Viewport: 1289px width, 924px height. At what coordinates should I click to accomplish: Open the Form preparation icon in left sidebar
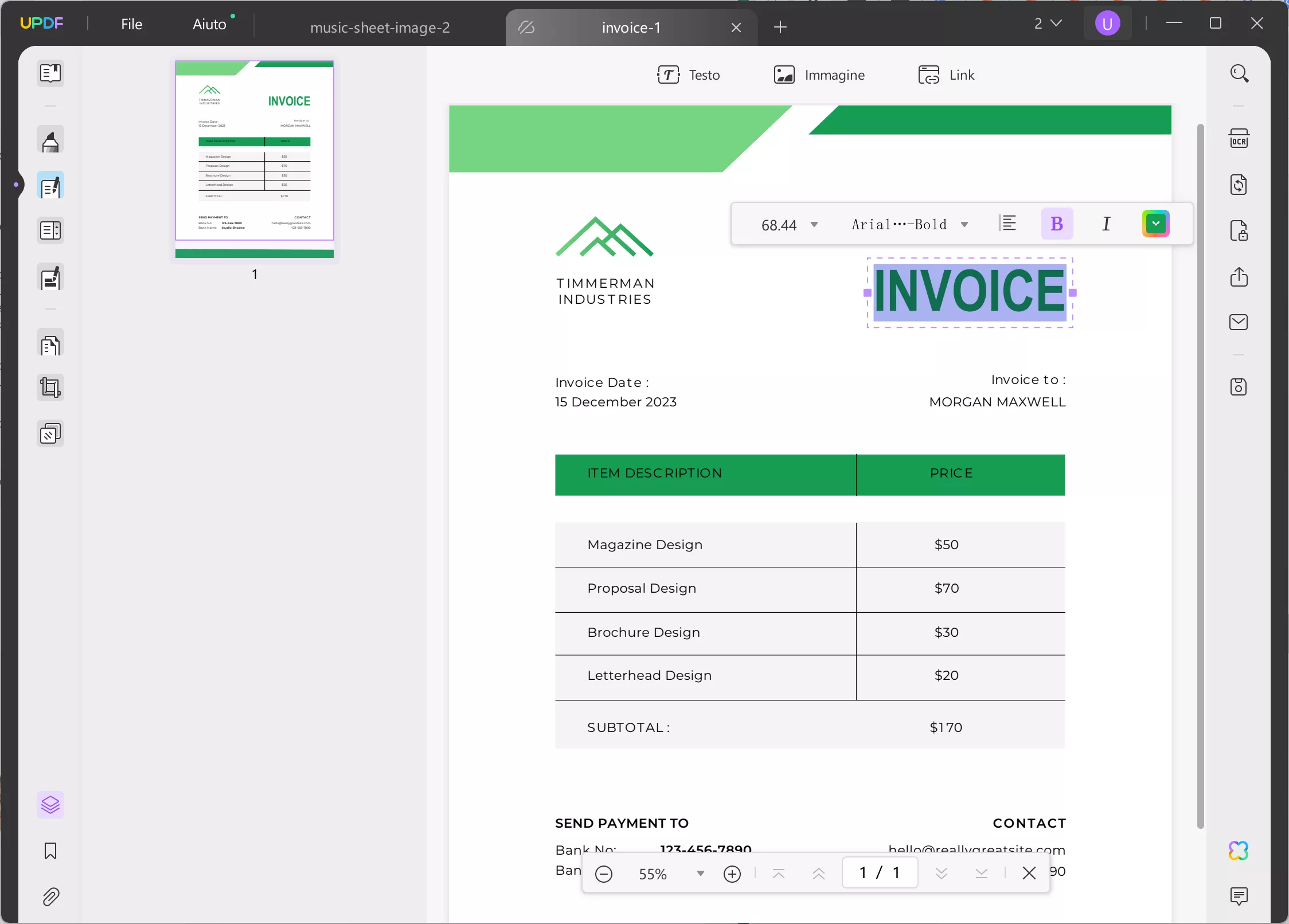[x=50, y=231]
